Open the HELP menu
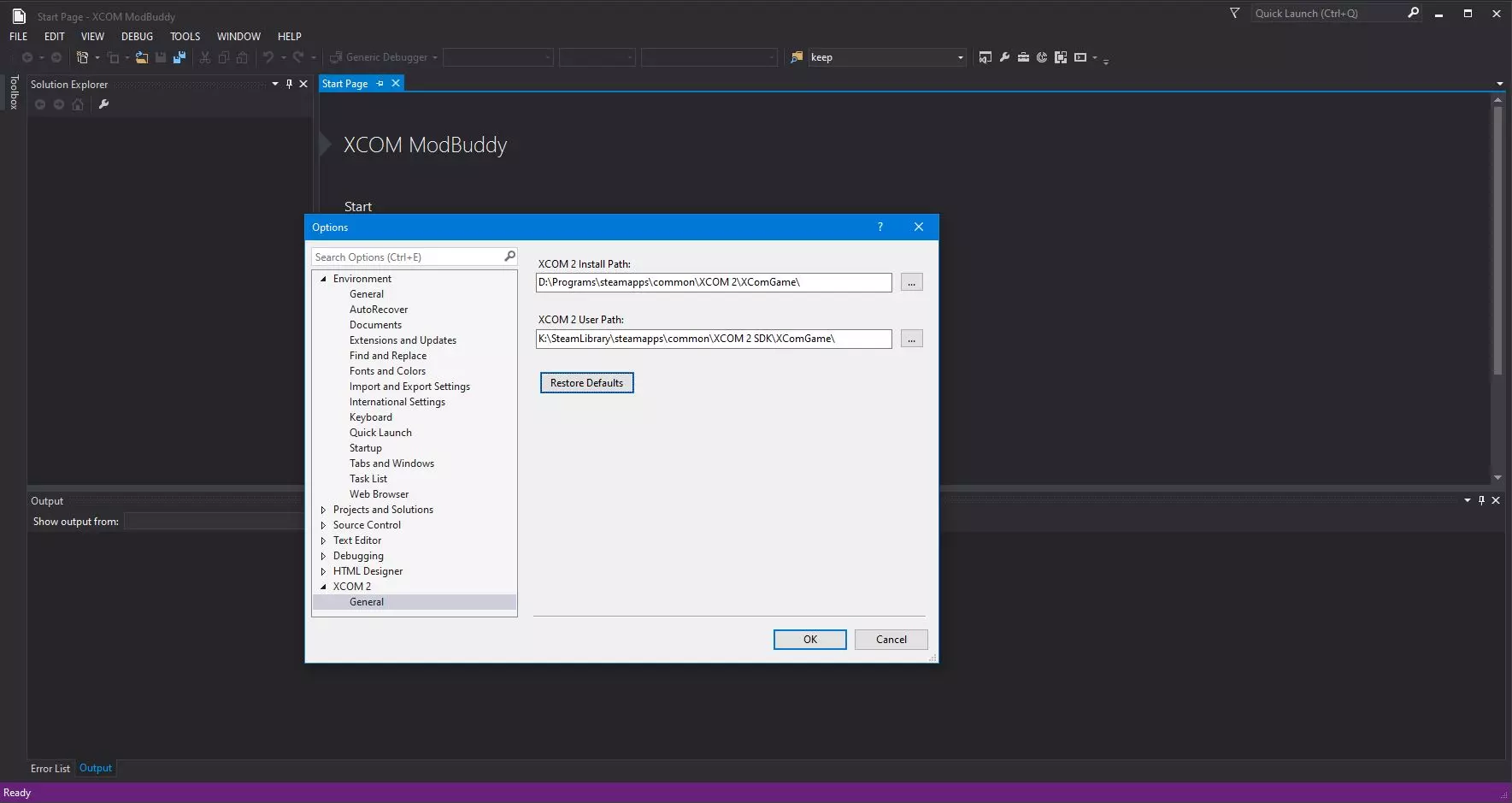The height and width of the screenshot is (803, 1512). (290, 37)
